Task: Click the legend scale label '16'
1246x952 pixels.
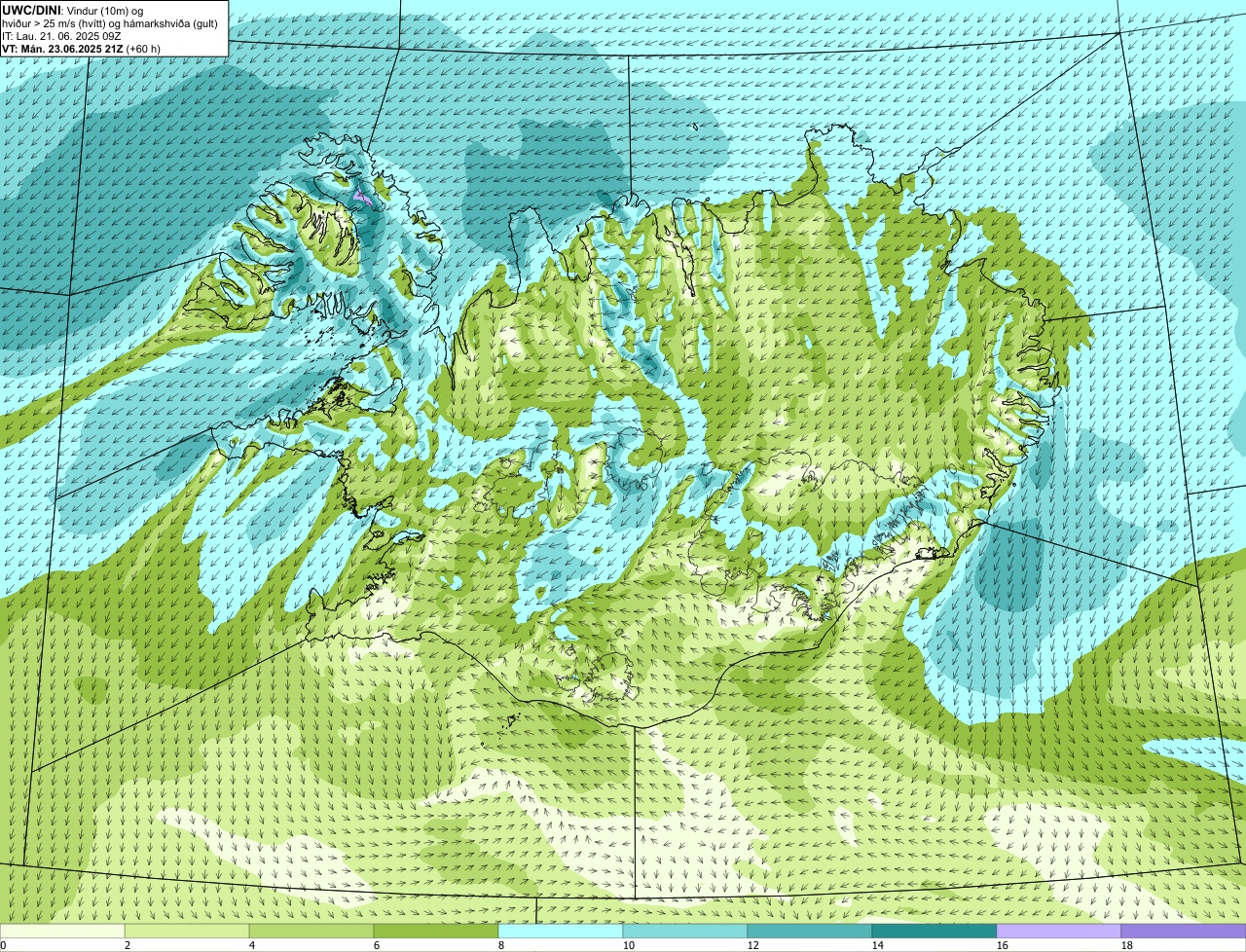Action: [1003, 945]
